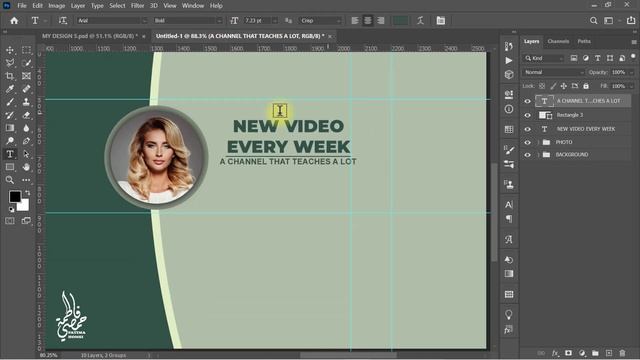The height and width of the screenshot is (360, 640).
Task: Click the zoom percentage field in status bar
Action: coord(49,356)
